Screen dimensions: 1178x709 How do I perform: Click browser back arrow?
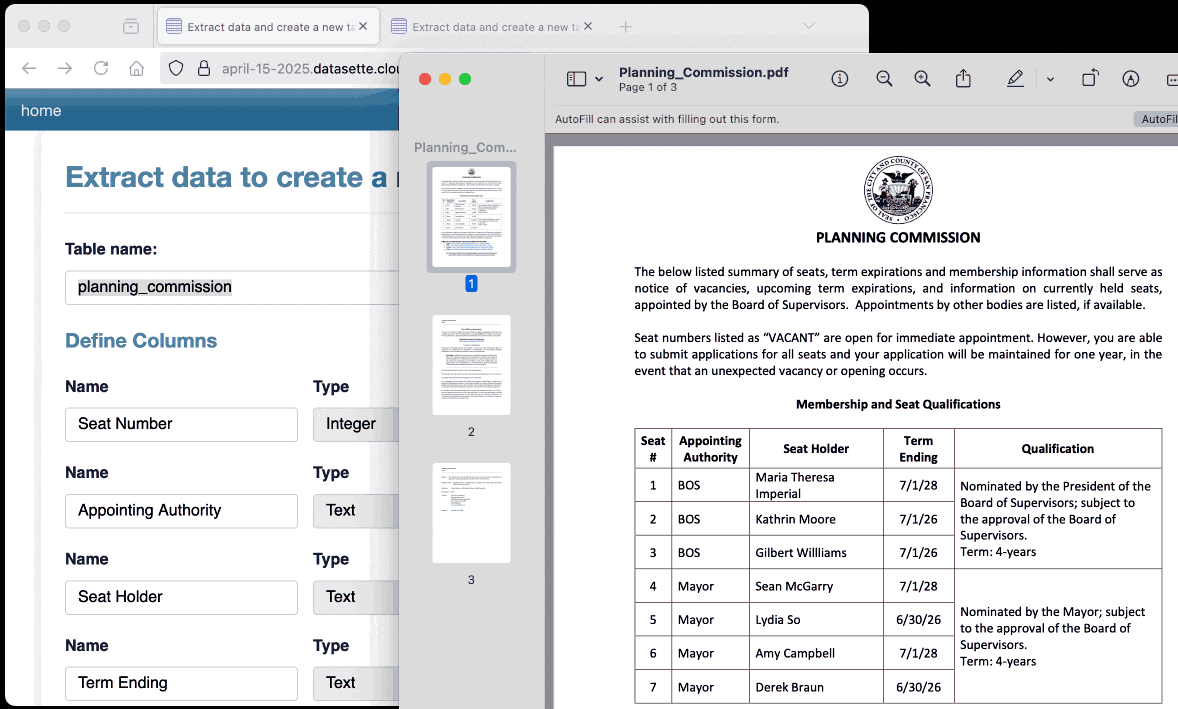click(x=29, y=68)
